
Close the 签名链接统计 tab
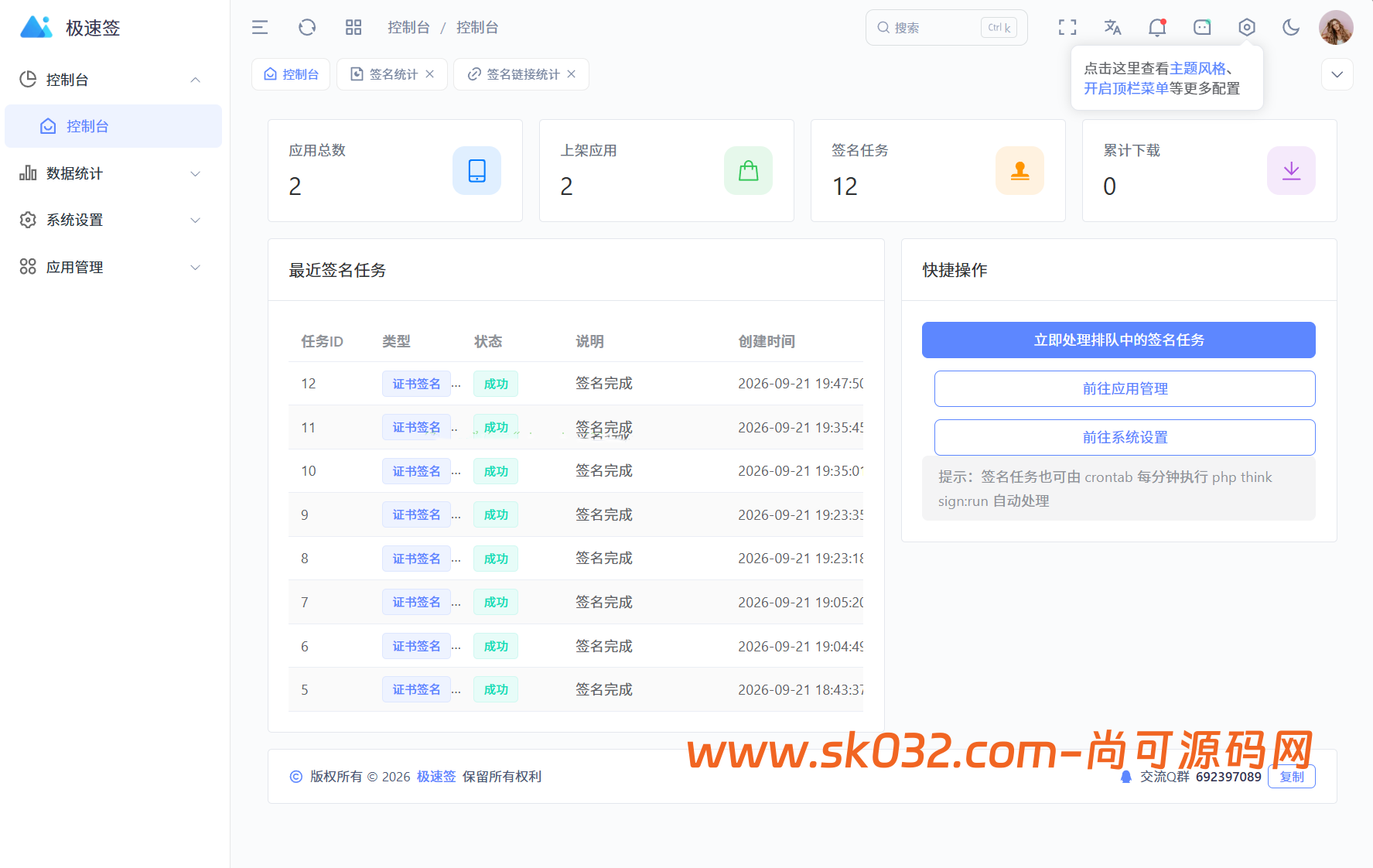pos(572,74)
